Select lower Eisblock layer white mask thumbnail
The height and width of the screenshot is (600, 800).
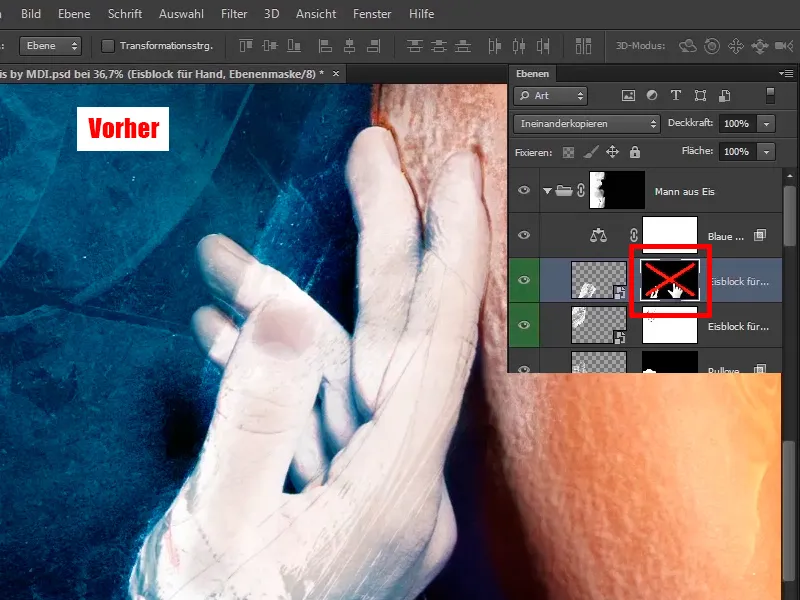pyautogui.click(x=669, y=327)
